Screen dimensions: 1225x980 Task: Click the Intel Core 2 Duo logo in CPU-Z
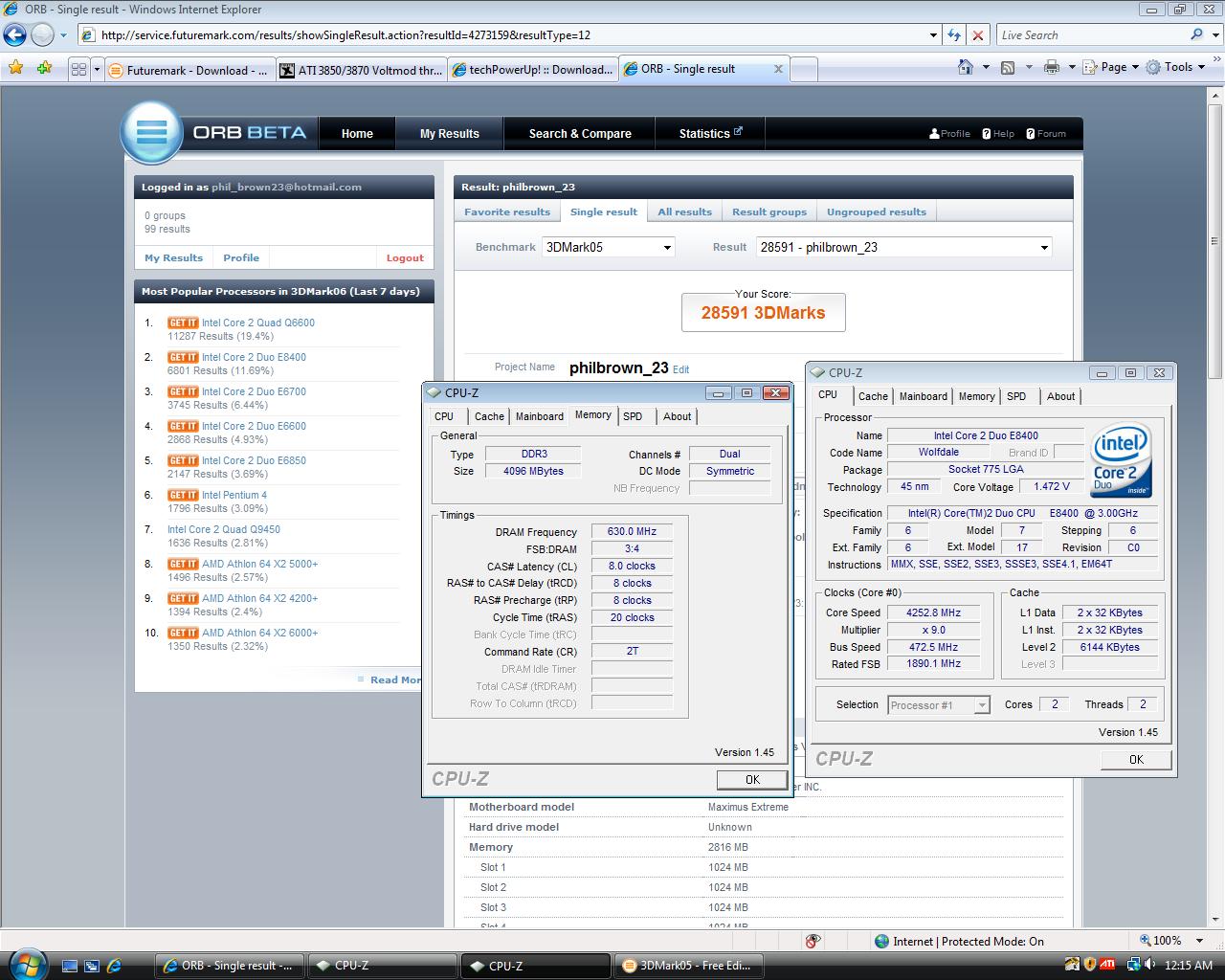tap(1122, 461)
